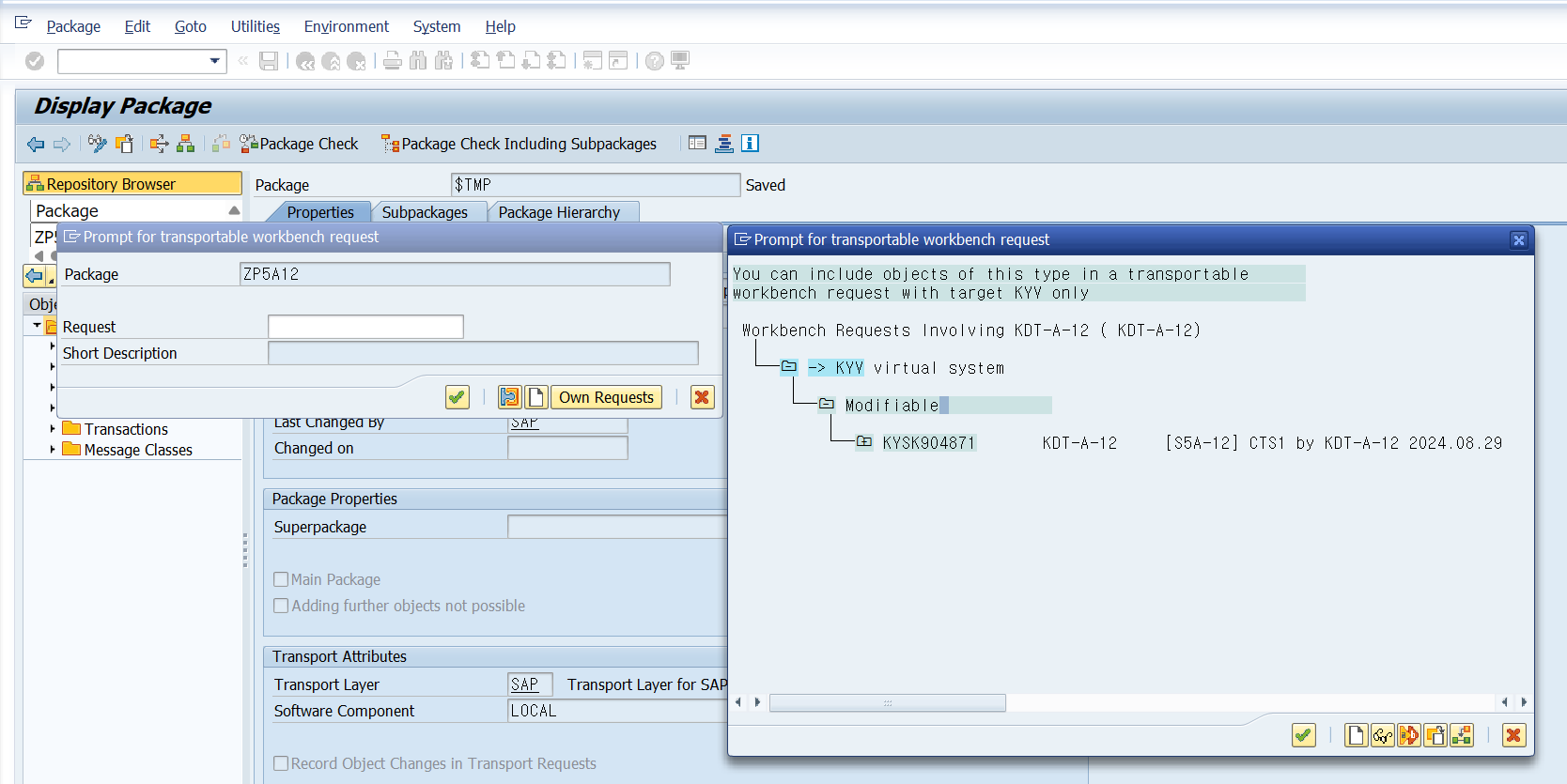Expand the Message Classes folder

point(53,450)
